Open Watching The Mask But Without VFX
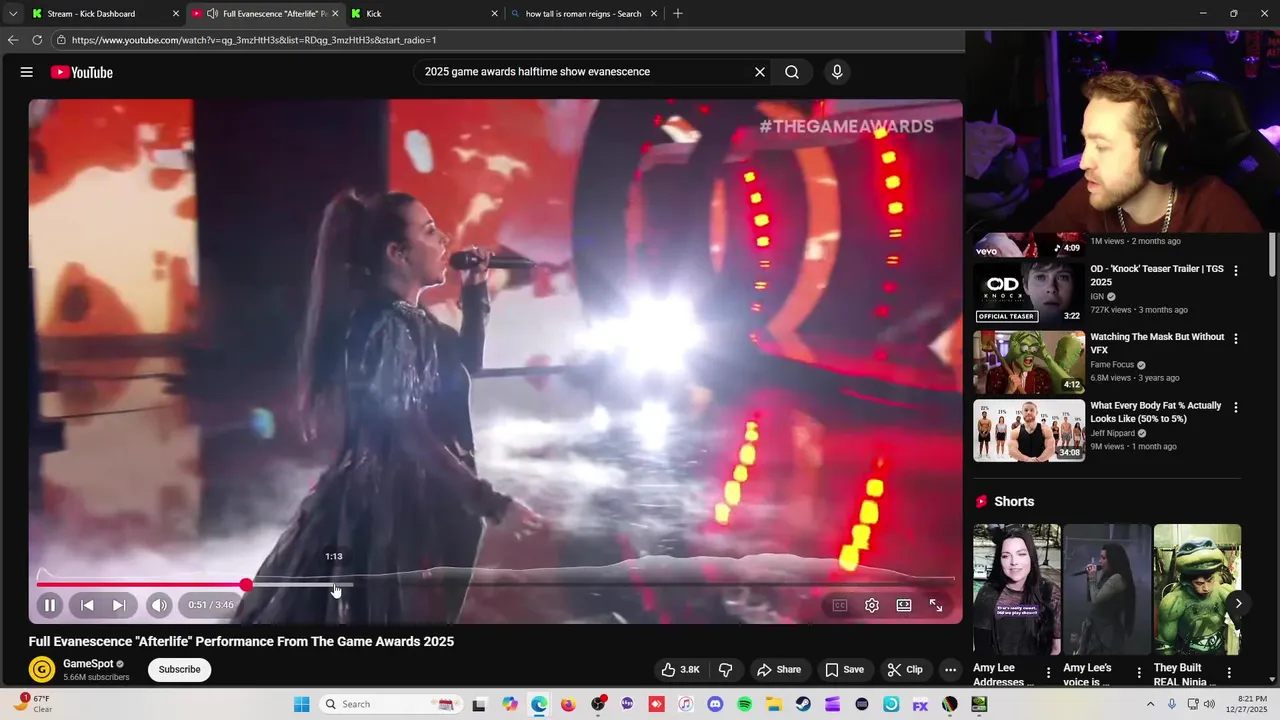This screenshot has width=1280, height=720. click(1157, 343)
